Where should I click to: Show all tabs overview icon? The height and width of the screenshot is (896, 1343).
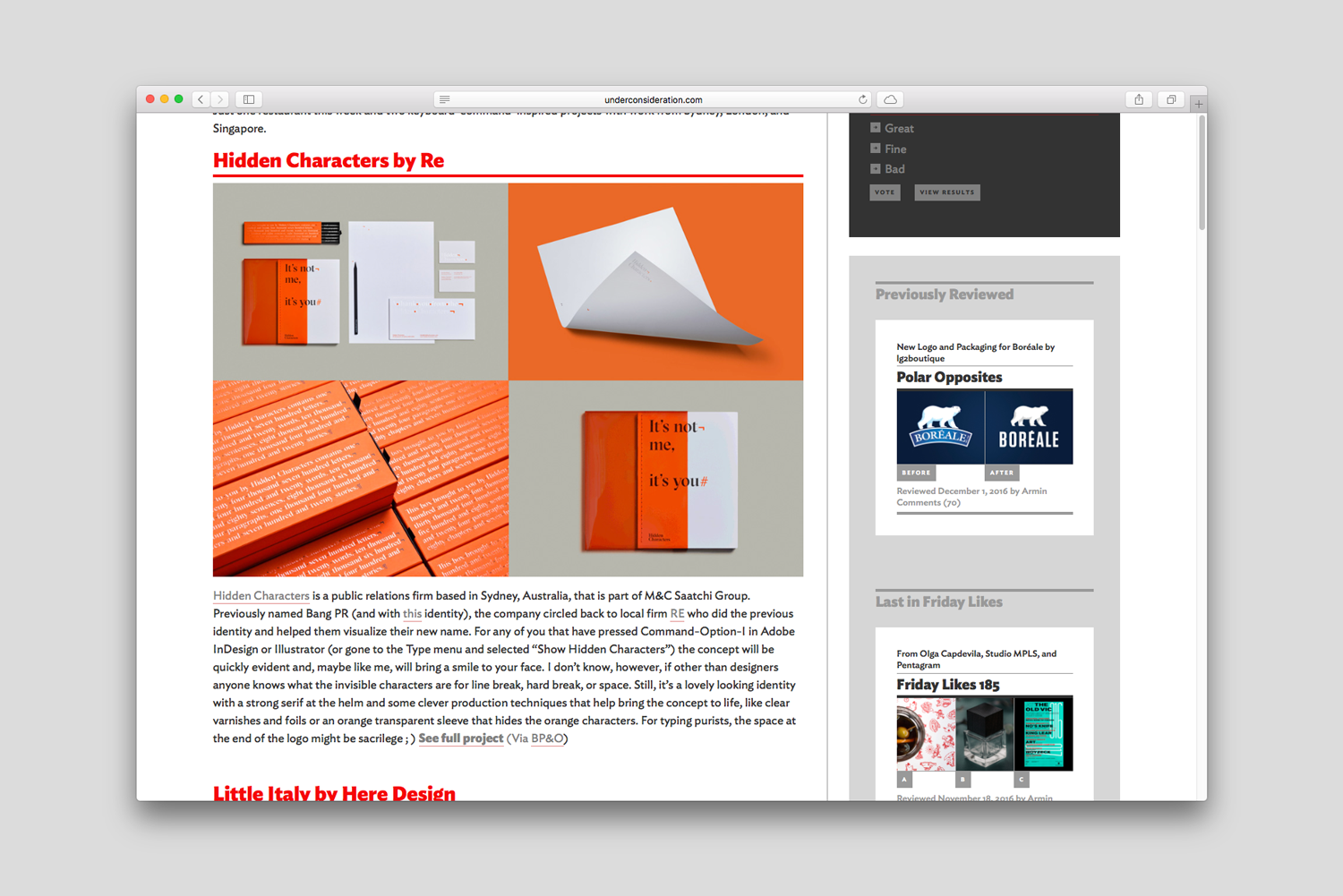pos(1171,99)
